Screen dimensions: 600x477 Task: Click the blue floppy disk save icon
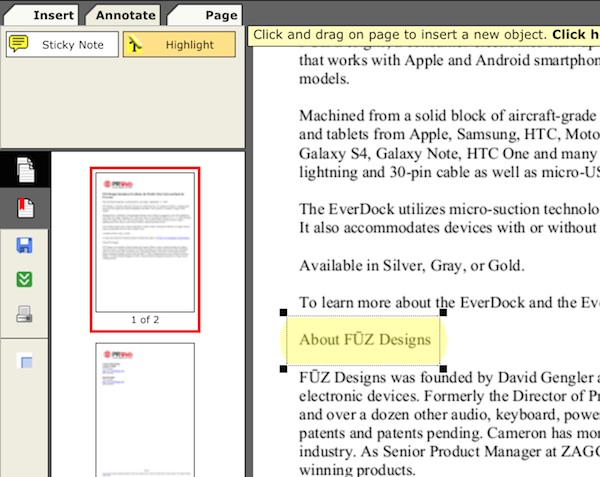pyautogui.click(x=24, y=245)
